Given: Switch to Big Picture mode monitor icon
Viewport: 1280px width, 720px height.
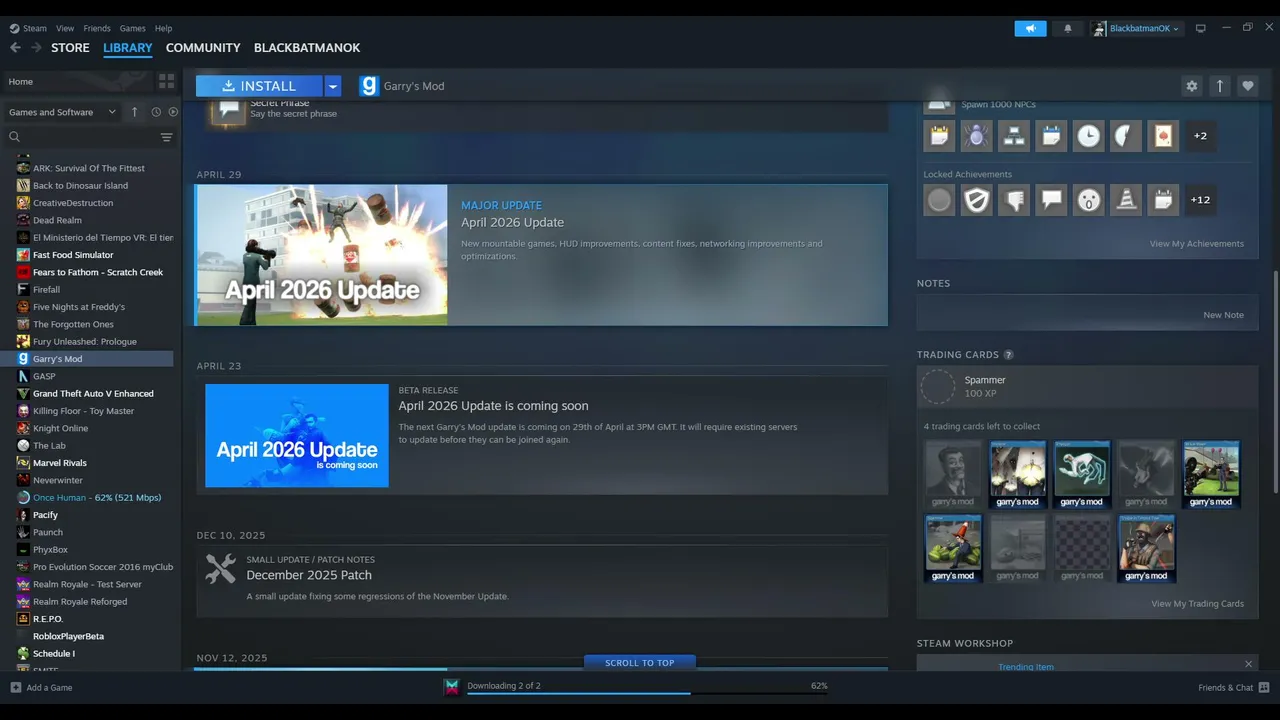Looking at the screenshot, I should tap(1201, 28).
